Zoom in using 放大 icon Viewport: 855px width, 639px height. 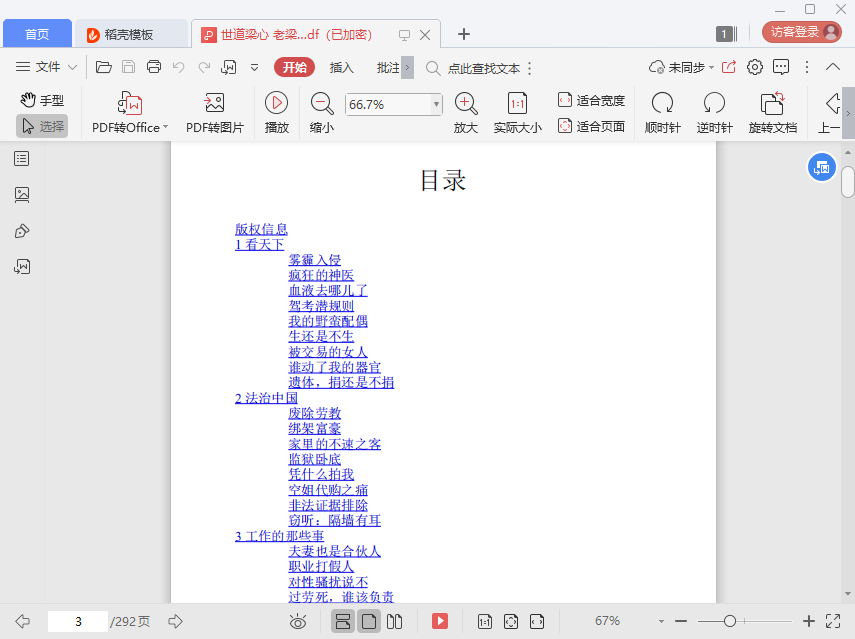pos(466,113)
